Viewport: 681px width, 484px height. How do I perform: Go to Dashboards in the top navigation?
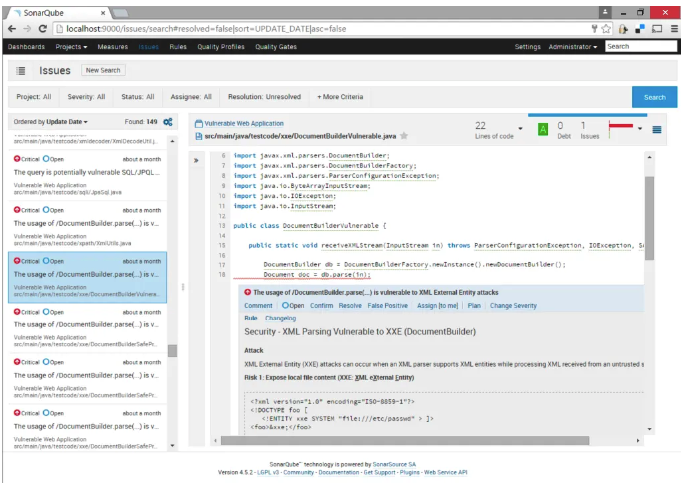[26, 46]
